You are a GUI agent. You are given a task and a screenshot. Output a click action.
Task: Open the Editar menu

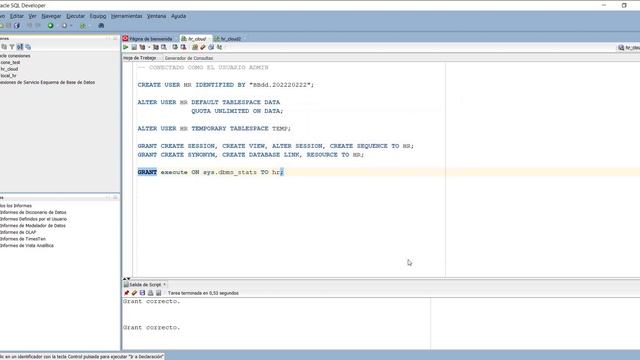(x=17, y=16)
